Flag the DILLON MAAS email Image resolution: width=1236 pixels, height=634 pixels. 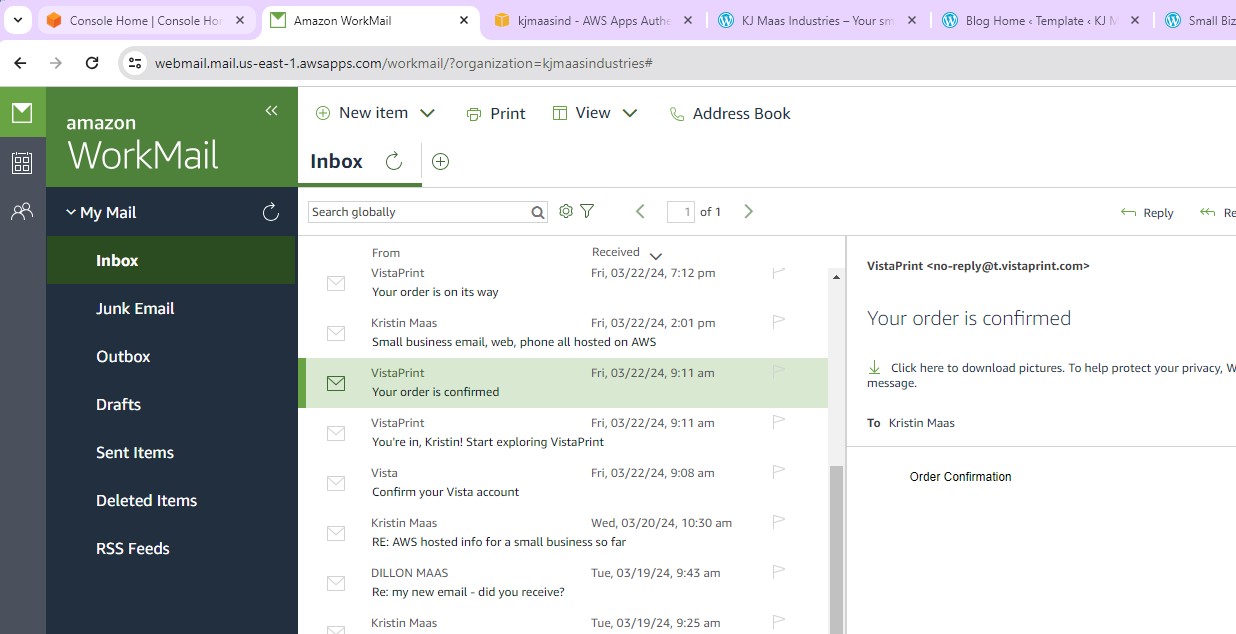point(779,572)
